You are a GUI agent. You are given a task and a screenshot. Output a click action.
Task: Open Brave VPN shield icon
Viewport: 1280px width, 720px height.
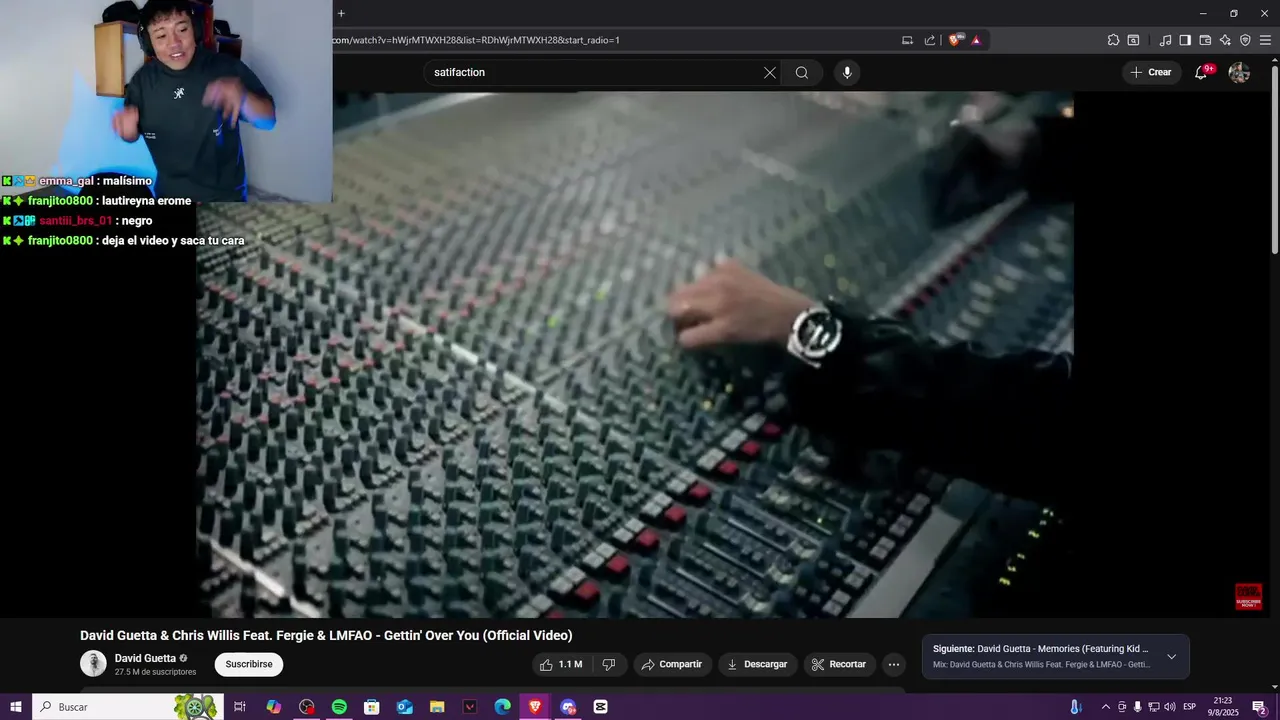tap(1245, 40)
